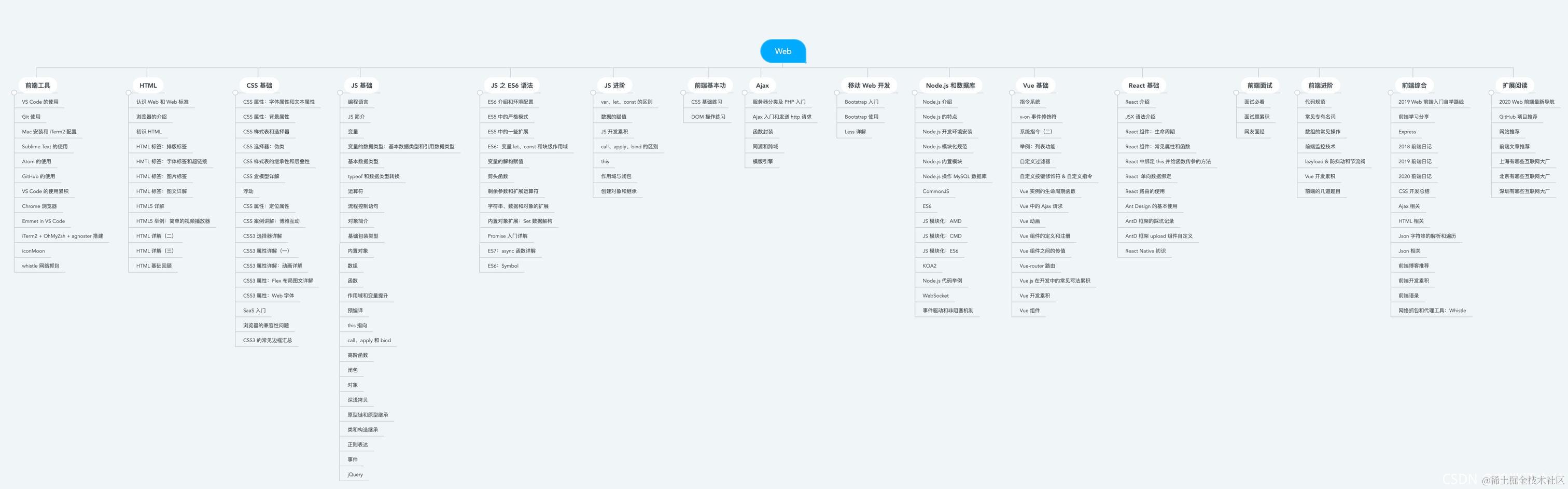
Task: Open the 'Sublime Text 的使用' node
Action: (45, 147)
